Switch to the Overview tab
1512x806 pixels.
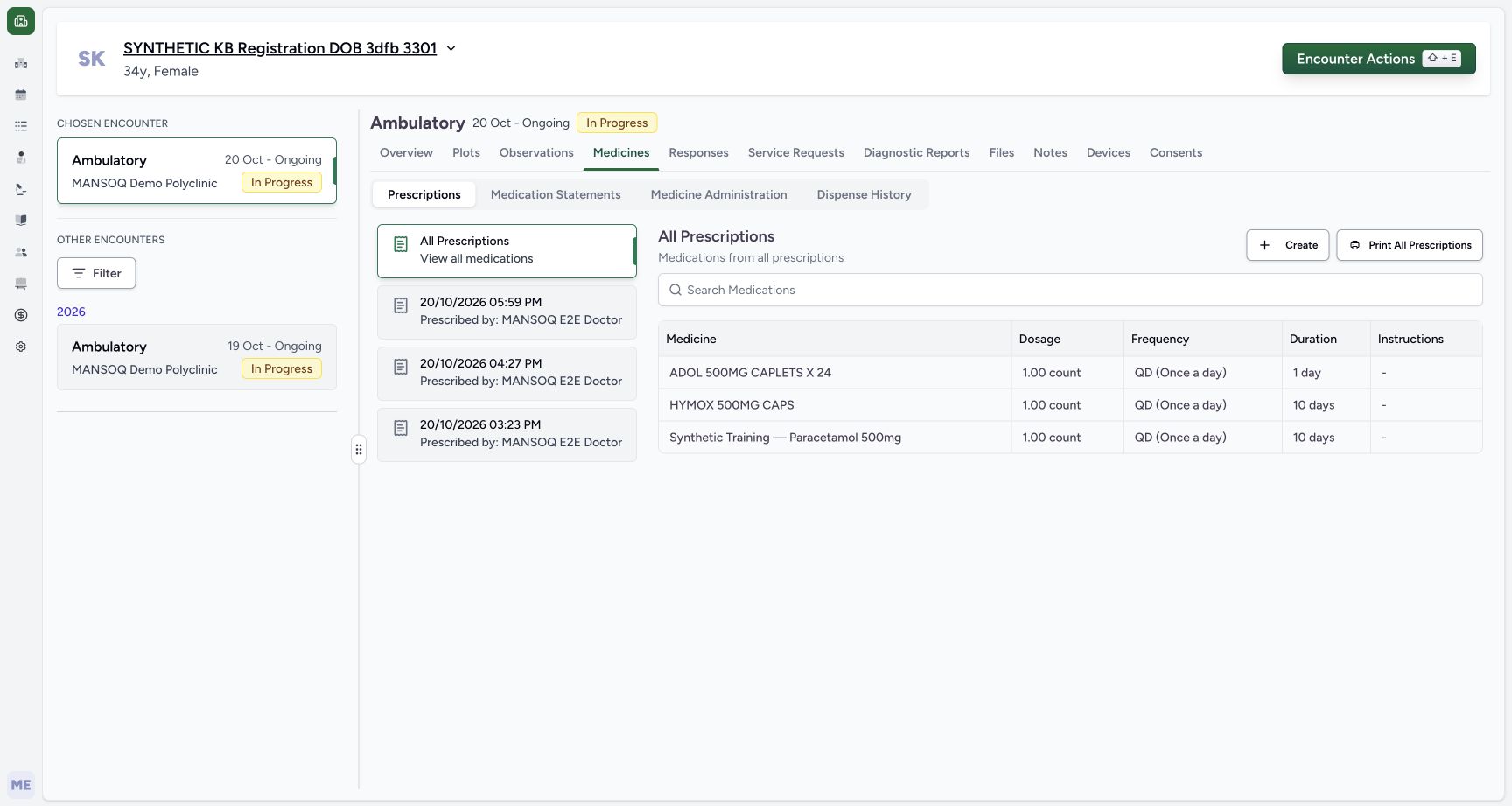pos(406,152)
